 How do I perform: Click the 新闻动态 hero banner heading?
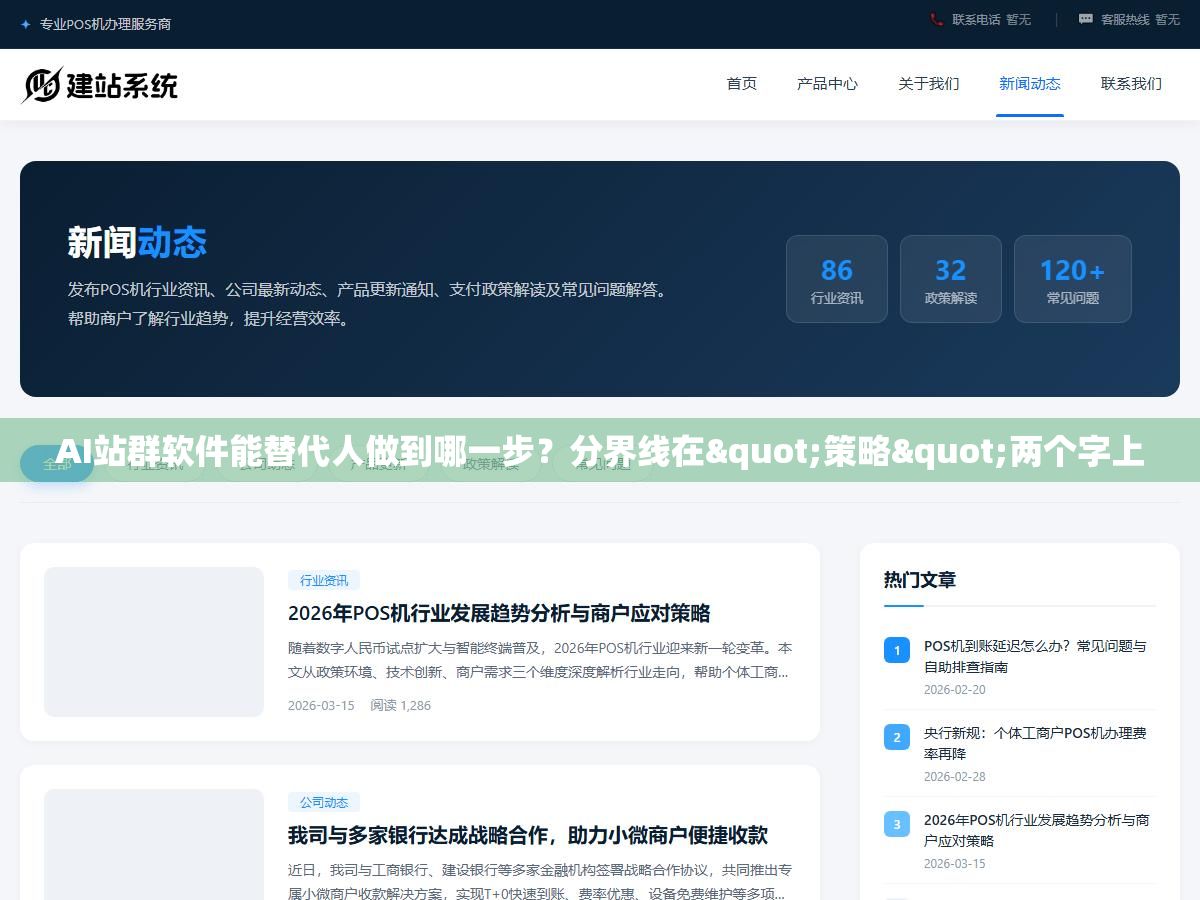(137, 243)
